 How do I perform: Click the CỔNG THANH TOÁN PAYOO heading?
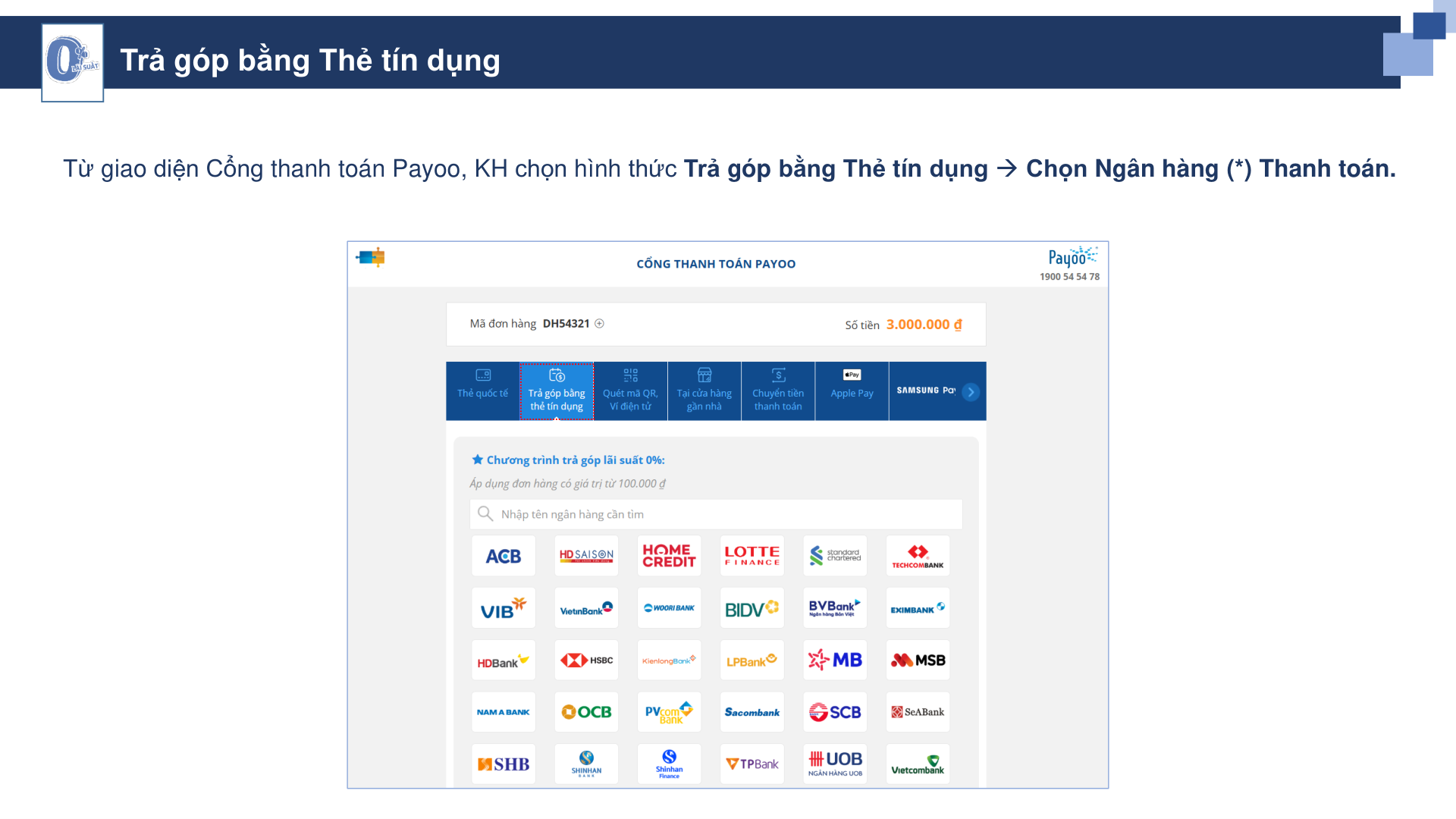pyautogui.click(x=716, y=264)
